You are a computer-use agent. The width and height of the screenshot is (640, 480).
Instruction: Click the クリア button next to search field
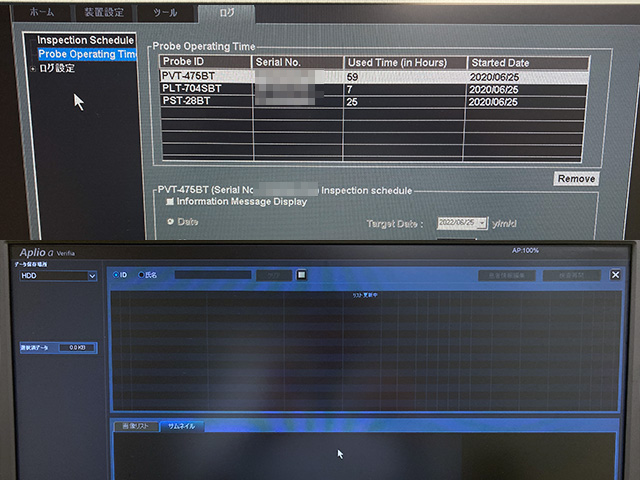pos(274,276)
